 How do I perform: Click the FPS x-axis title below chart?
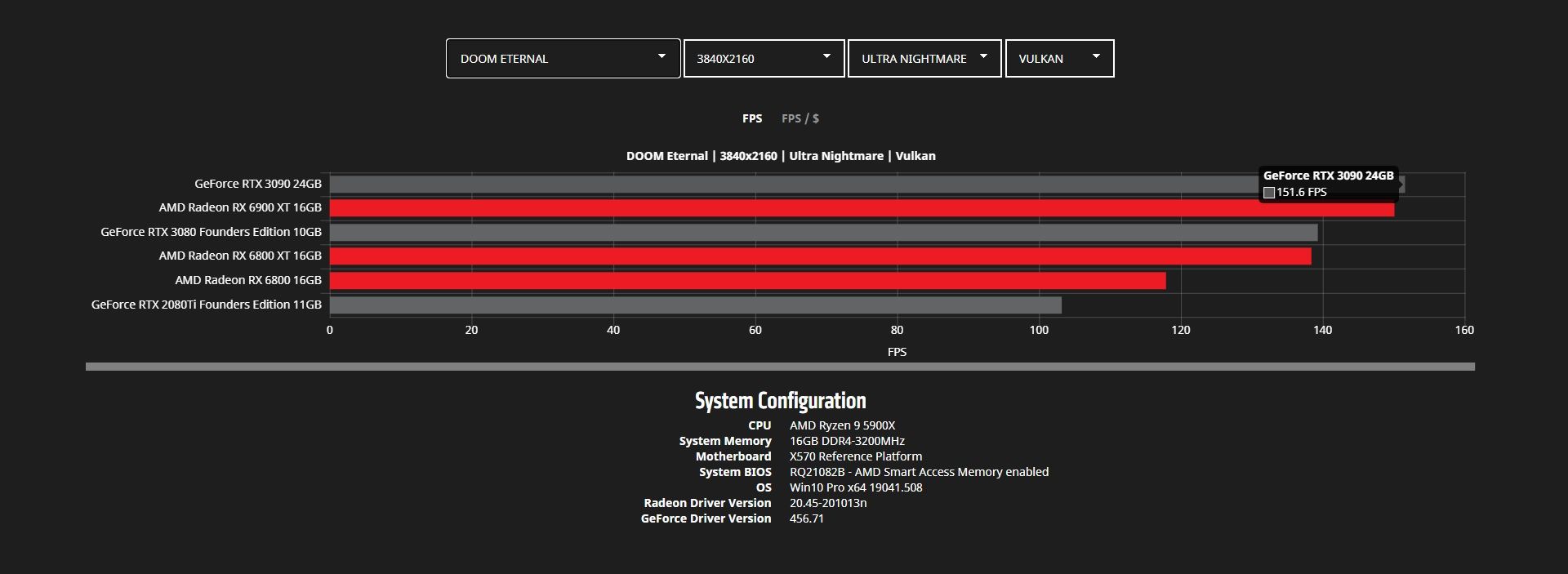pos(897,352)
